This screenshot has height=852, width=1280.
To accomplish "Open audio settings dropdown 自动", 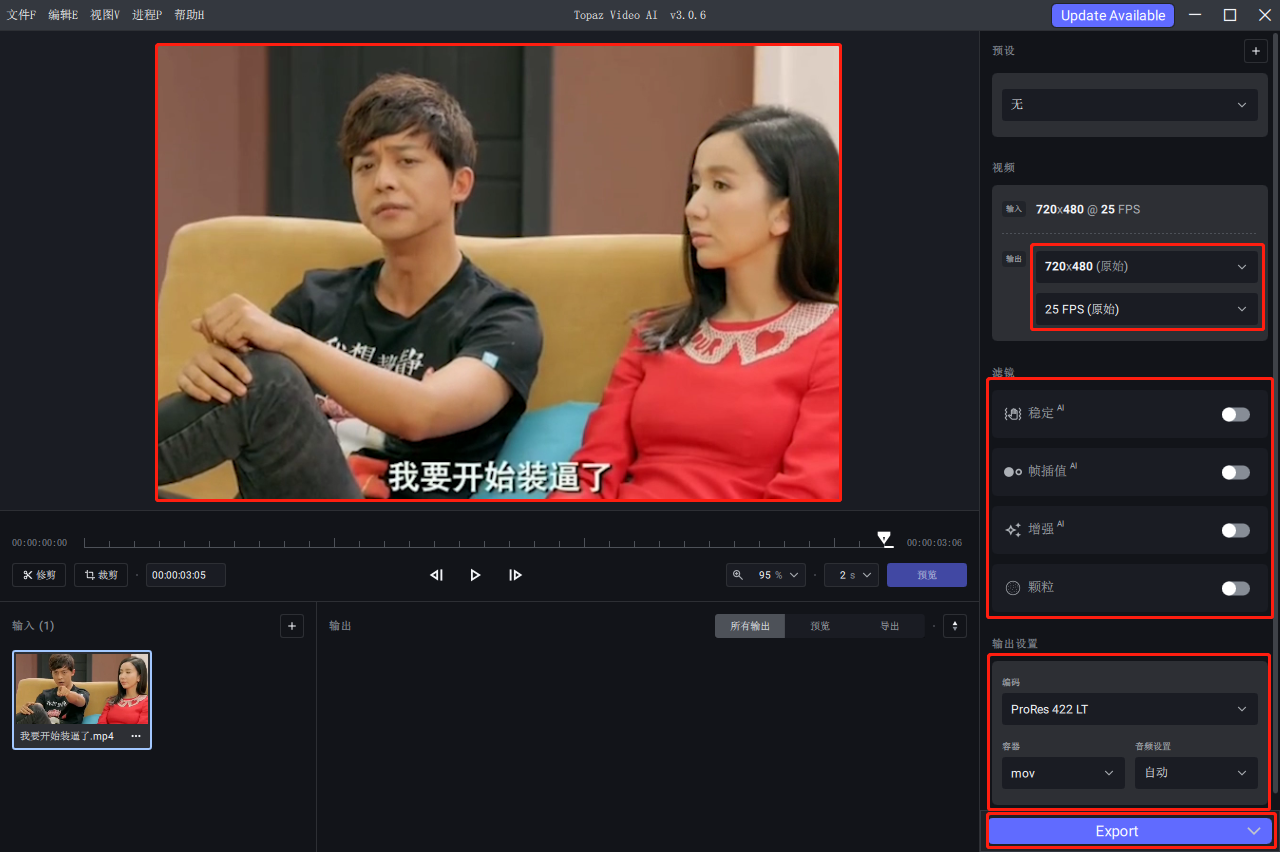I will (1196, 773).
